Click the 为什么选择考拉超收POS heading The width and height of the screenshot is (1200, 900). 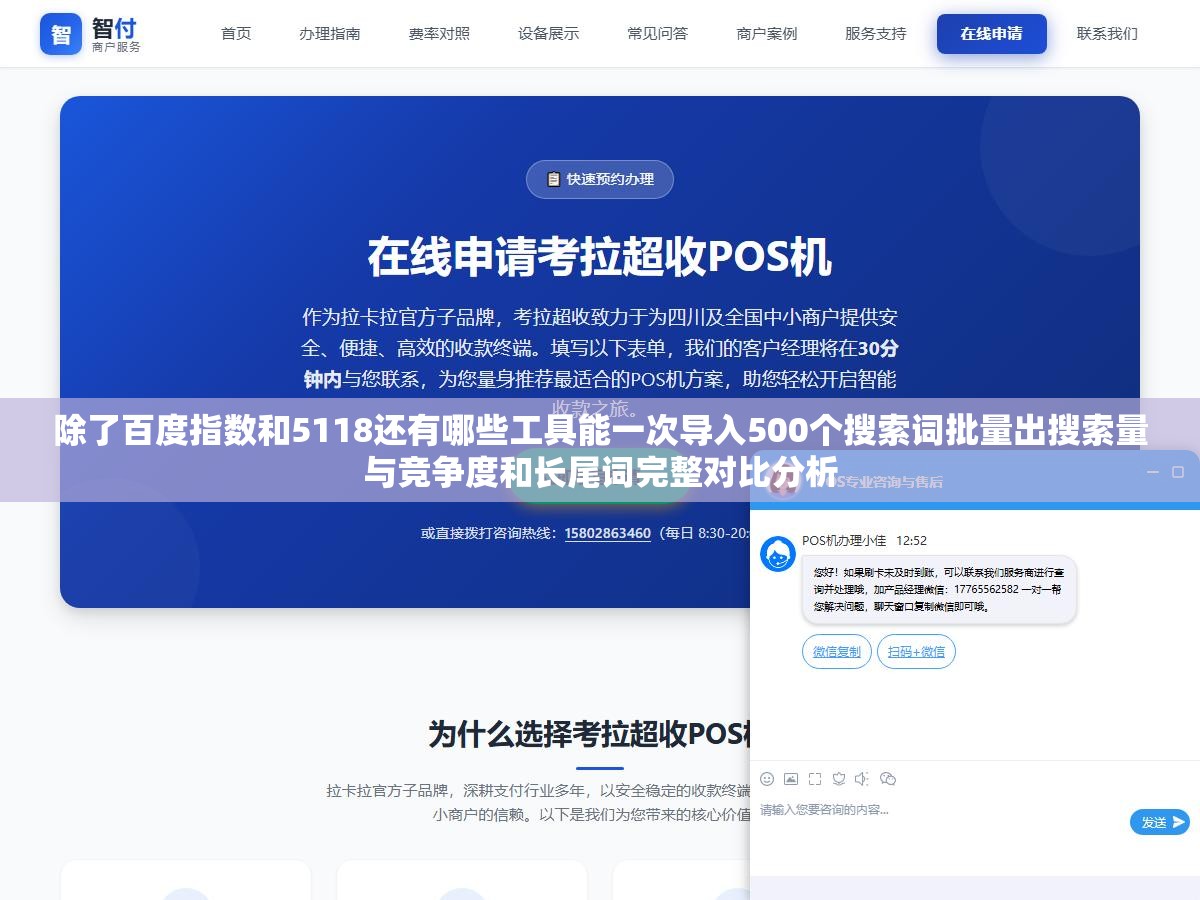[x=590, y=734]
